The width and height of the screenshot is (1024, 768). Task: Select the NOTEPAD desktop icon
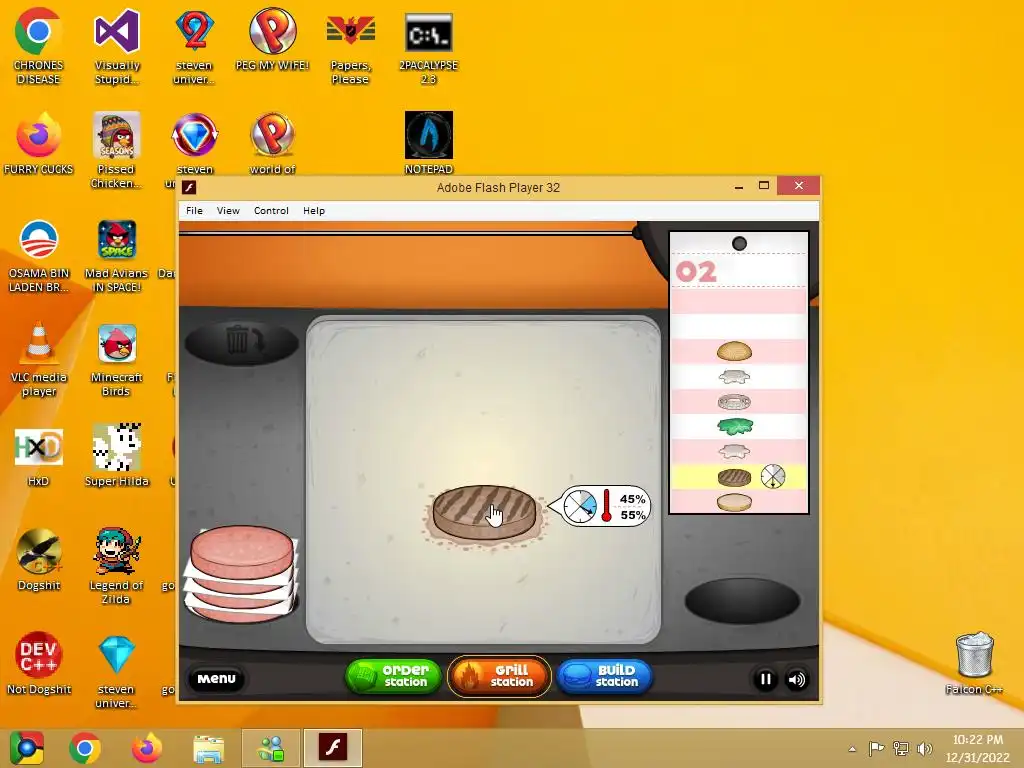click(428, 144)
